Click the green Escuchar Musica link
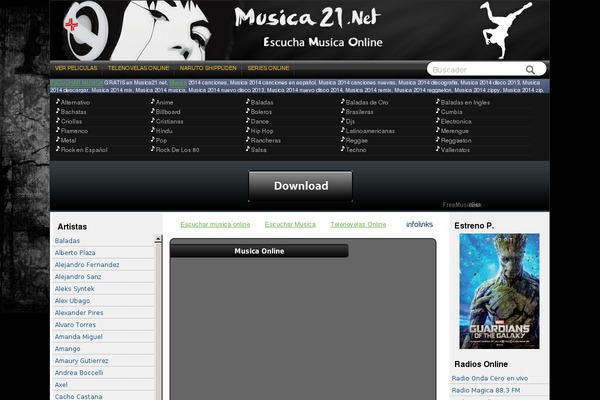The width and height of the screenshot is (600, 400). click(x=290, y=225)
